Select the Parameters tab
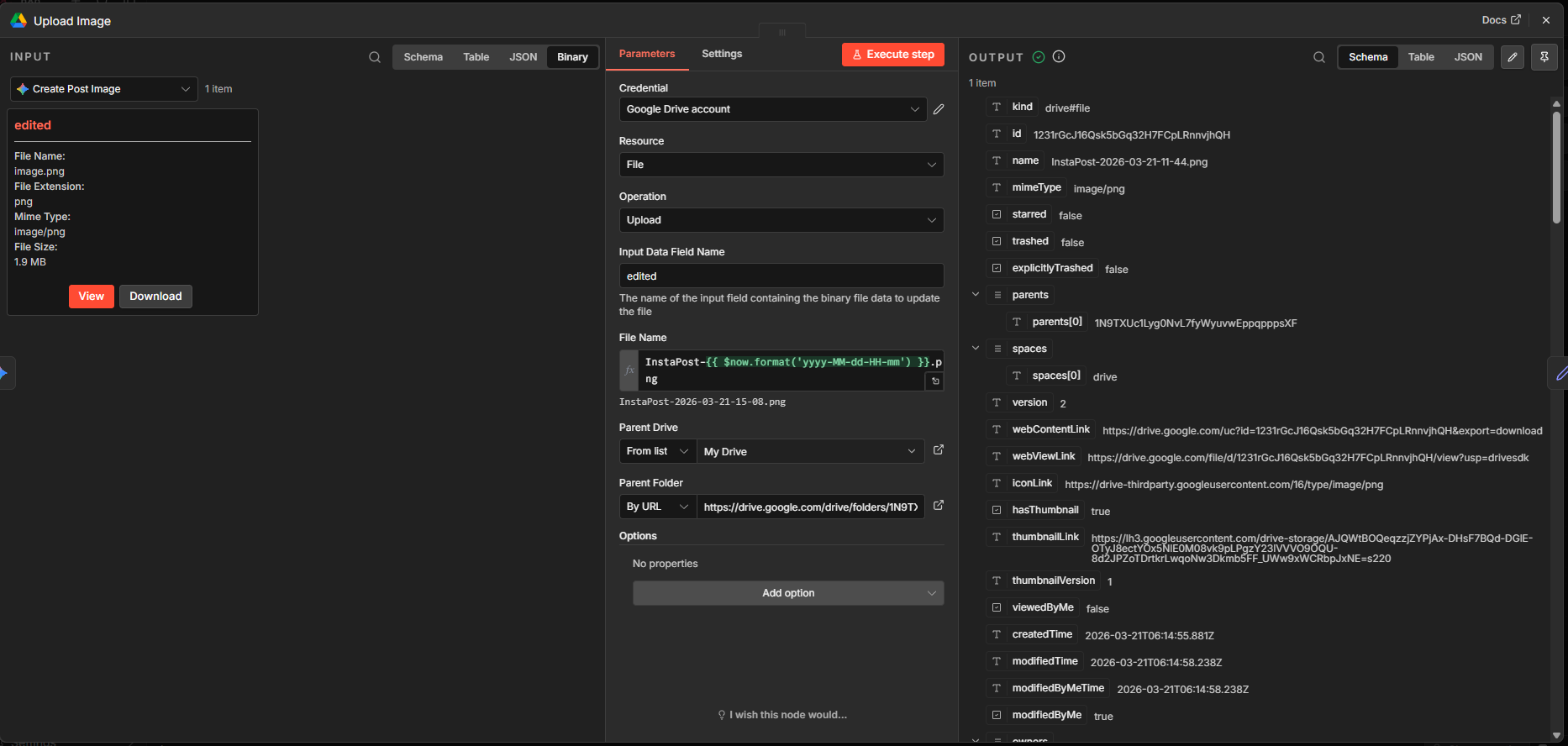Image resolution: width=1568 pixels, height=746 pixels. tap(646, 54)
